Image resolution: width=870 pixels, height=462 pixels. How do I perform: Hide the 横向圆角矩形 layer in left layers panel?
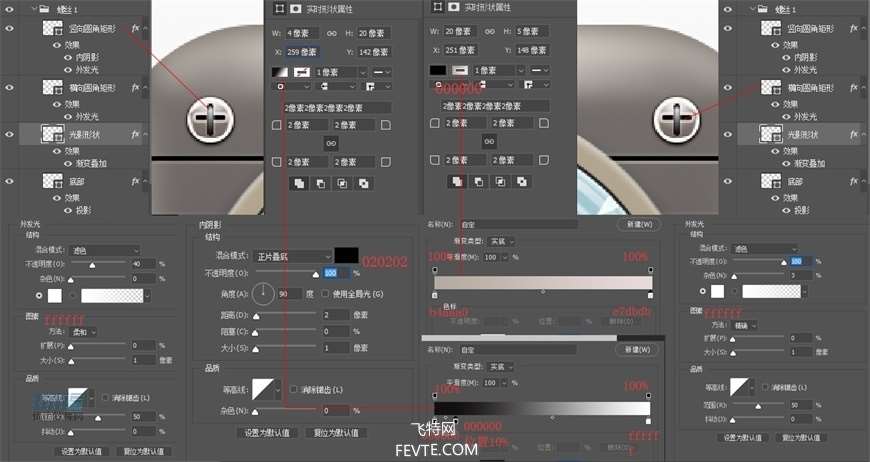10,87
